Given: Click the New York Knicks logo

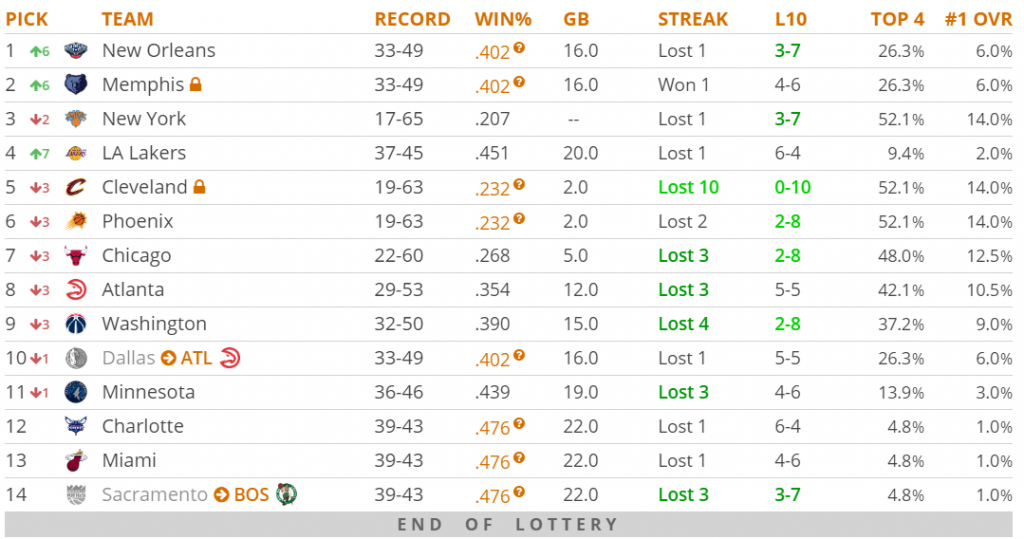Looking at the screenshot, I should (x=76, y=119).
